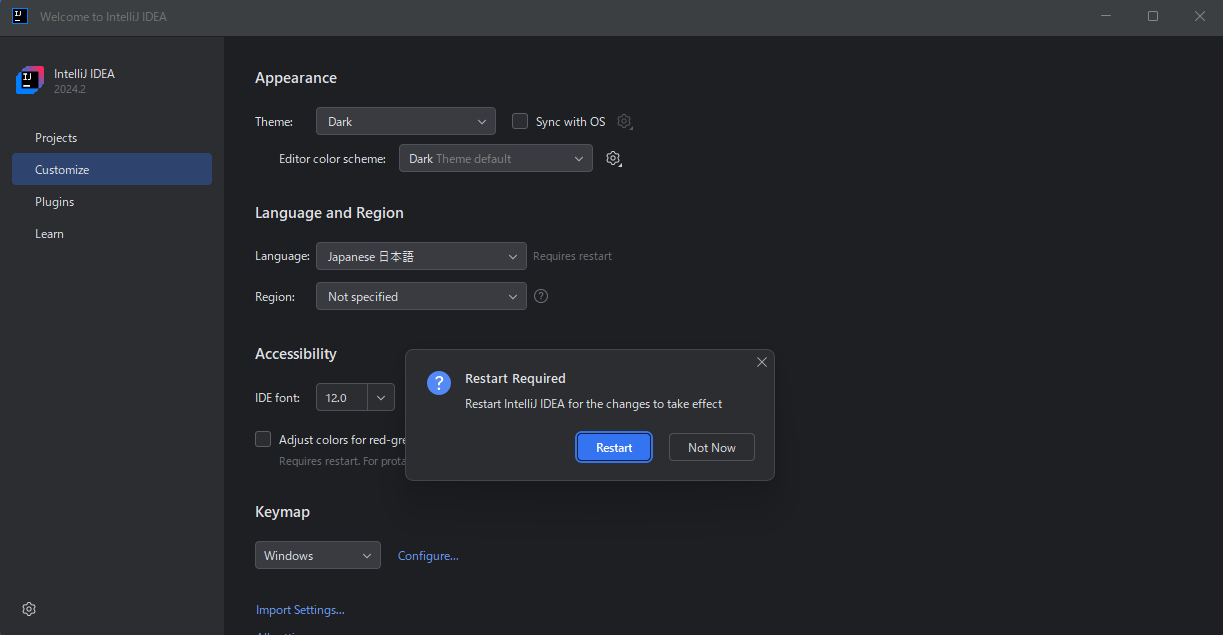
Task: Minimize the Welcome window
Action: (x=1106, y=16)
